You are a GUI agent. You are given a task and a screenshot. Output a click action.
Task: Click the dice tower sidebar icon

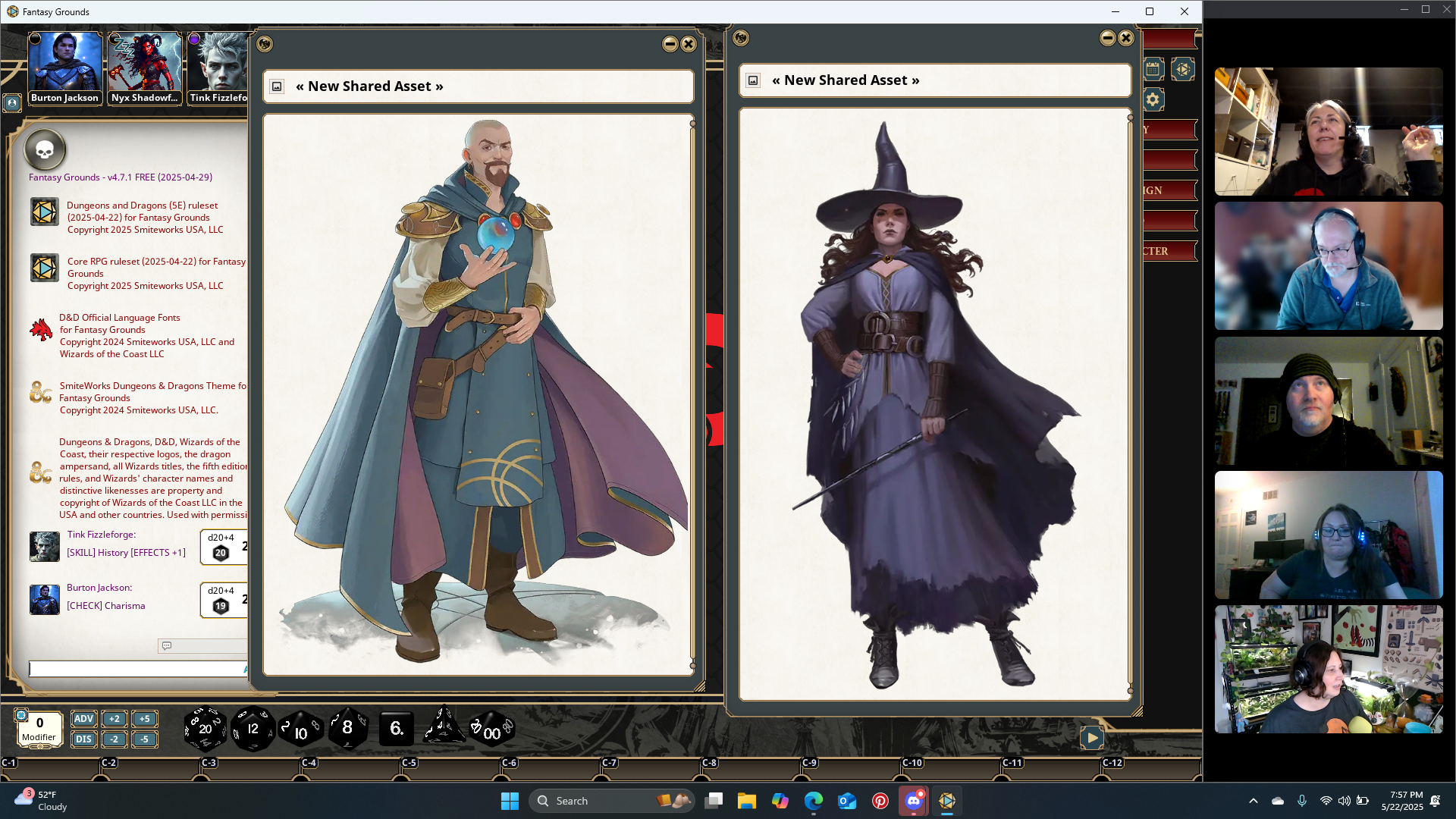[1182, 70]
